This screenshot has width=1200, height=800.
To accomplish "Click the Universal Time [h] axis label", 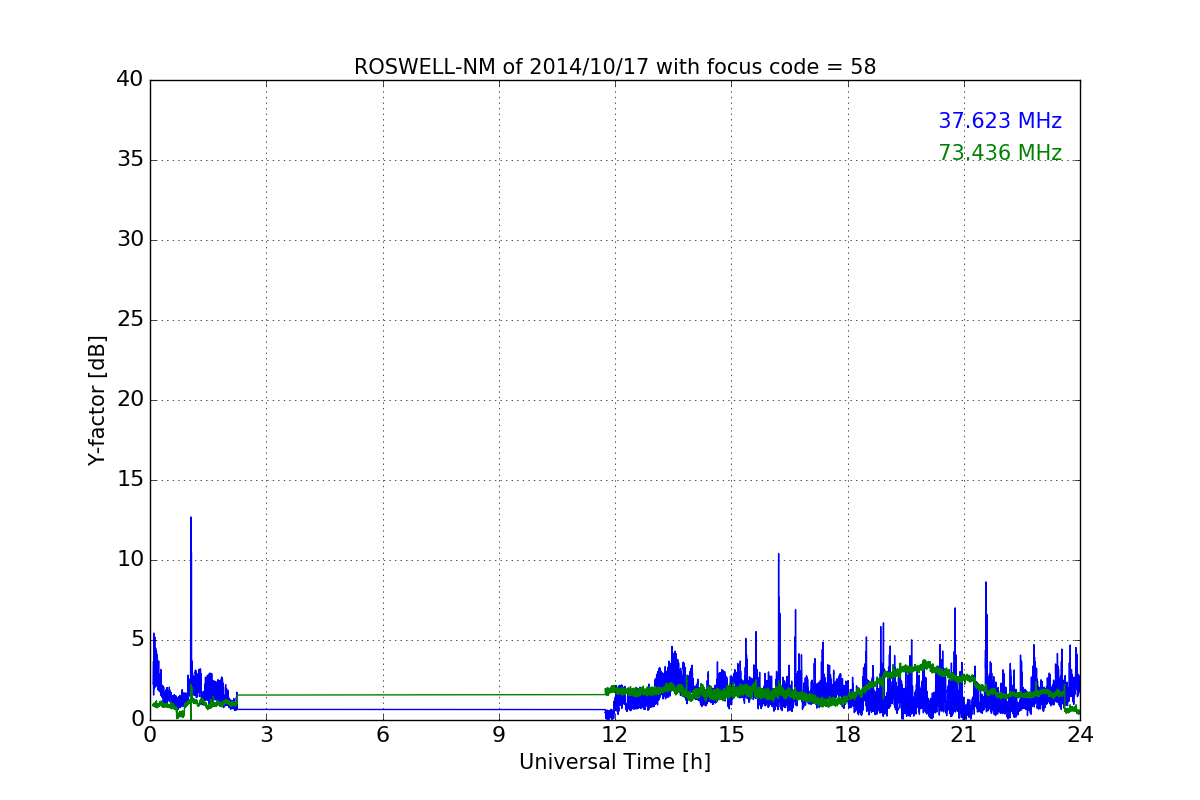I will [615, 762].
